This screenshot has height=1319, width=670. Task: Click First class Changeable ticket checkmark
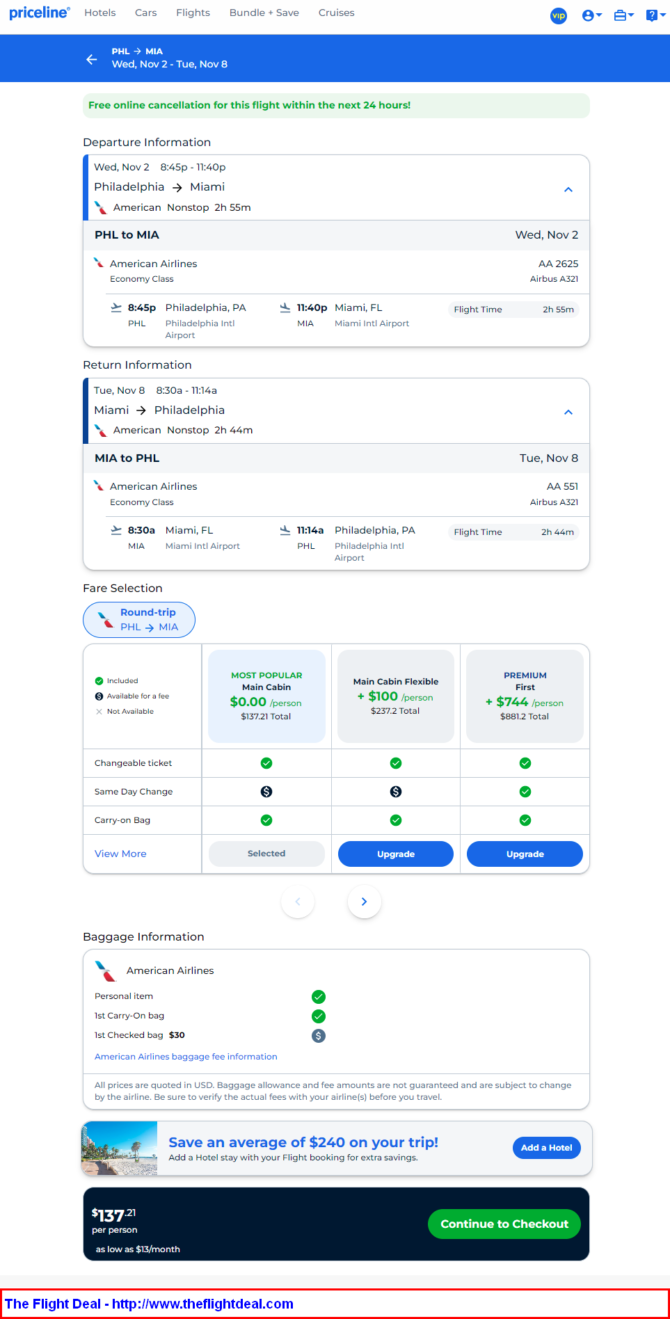tap(525, 763)
